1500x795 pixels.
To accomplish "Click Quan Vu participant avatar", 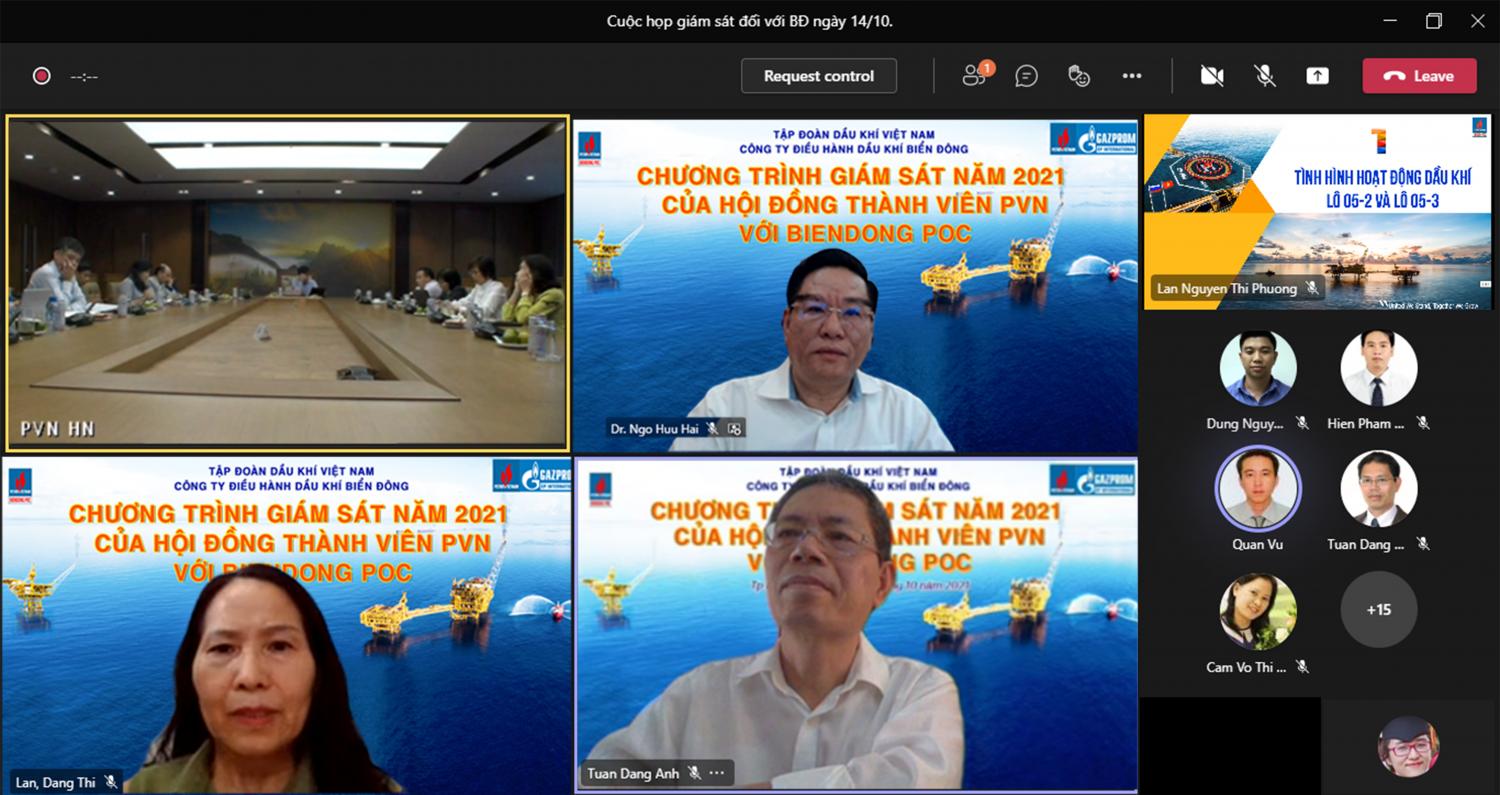I will 1258,489.
